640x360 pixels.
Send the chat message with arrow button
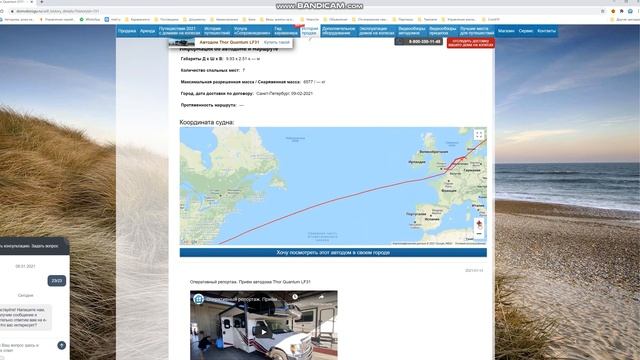[61, 345]
